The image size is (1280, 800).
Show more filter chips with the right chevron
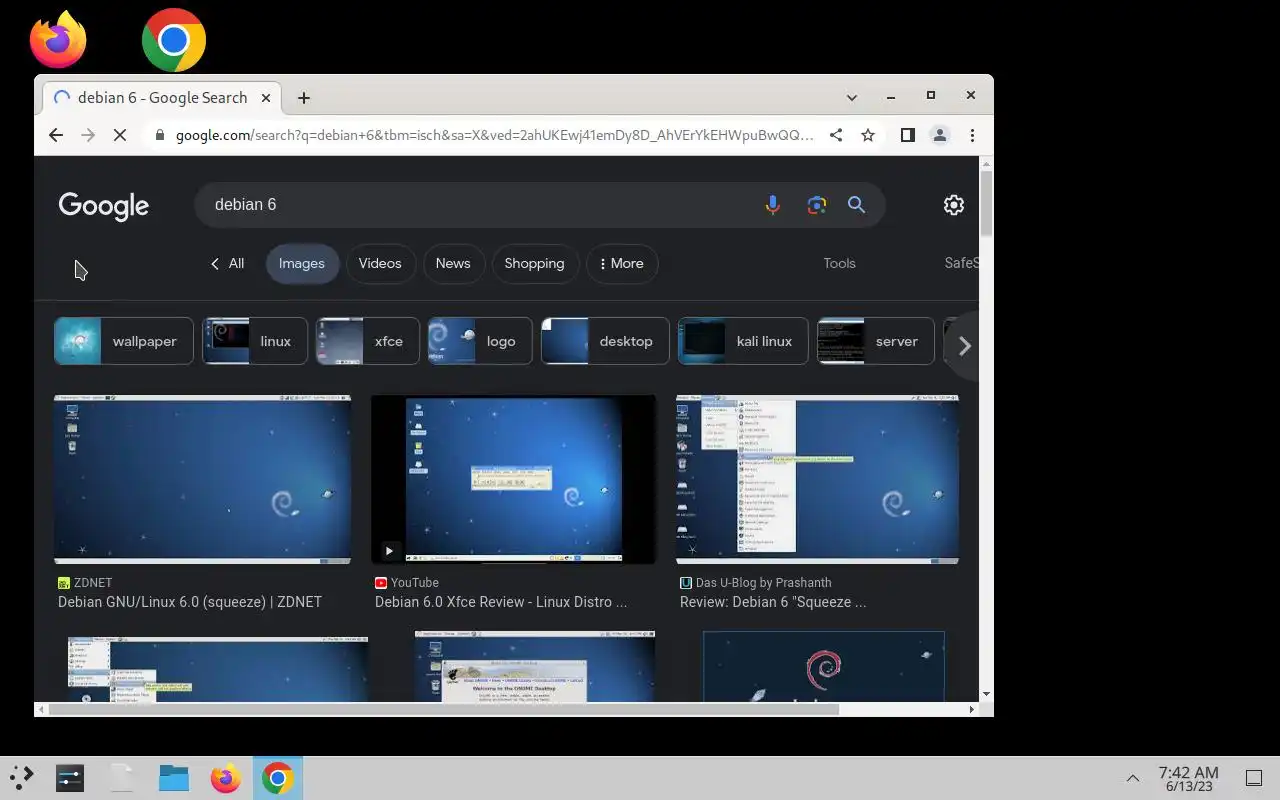point(964,346)
